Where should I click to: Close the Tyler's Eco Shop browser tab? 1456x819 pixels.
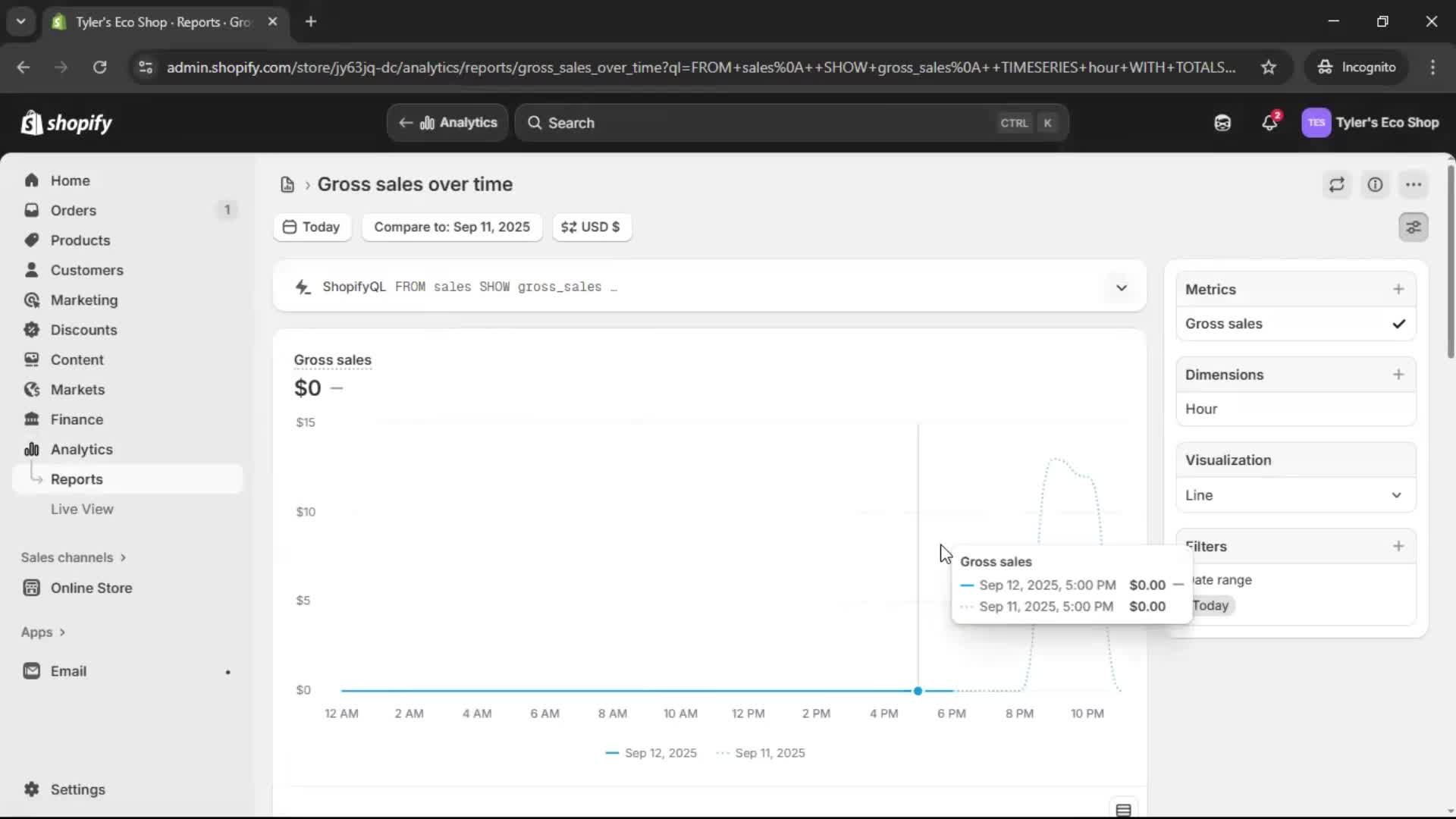tap(272, 22)
